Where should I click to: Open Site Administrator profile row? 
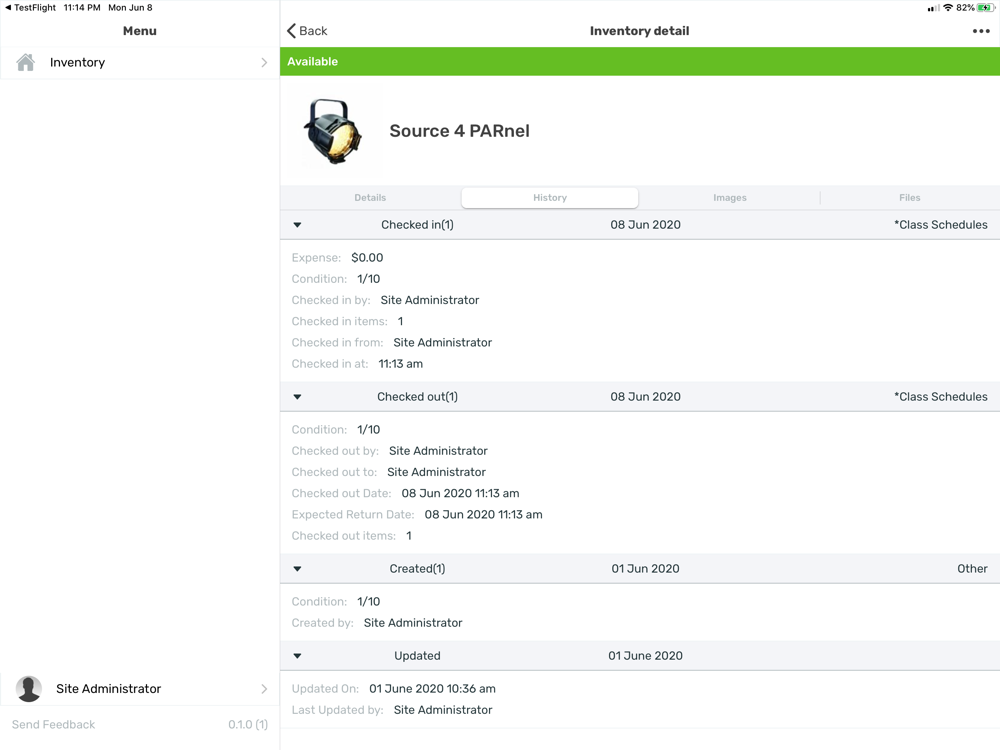point(140,689)
